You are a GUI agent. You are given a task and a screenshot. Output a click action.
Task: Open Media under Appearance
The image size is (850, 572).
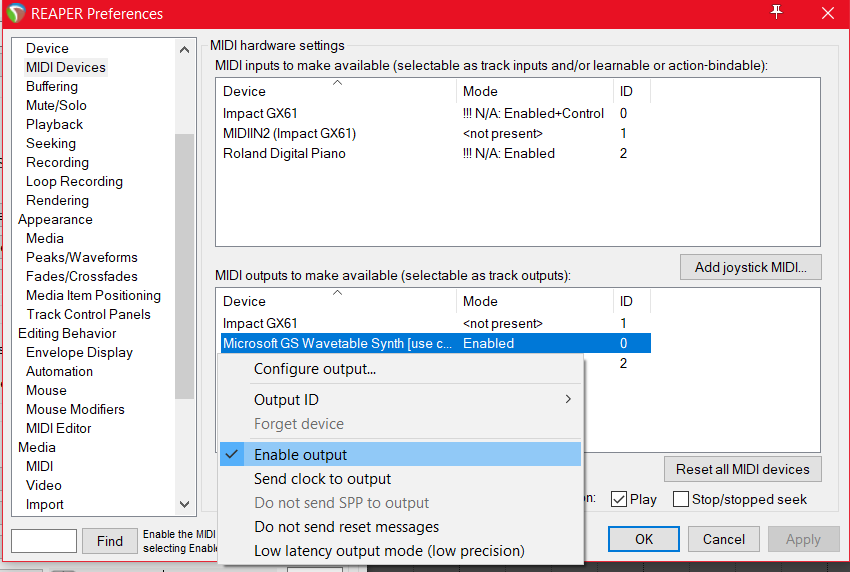(44, 238)
